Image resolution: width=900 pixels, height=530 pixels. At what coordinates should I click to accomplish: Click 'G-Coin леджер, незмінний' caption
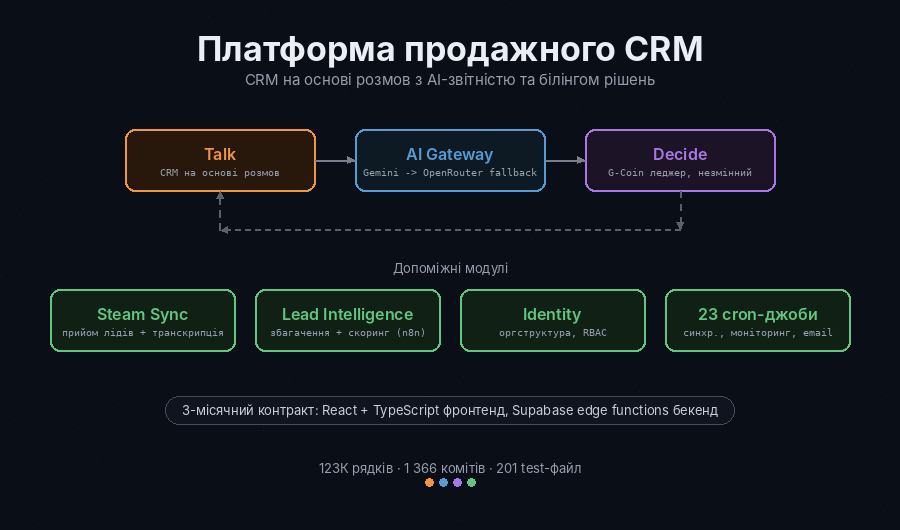pos(680,173)
